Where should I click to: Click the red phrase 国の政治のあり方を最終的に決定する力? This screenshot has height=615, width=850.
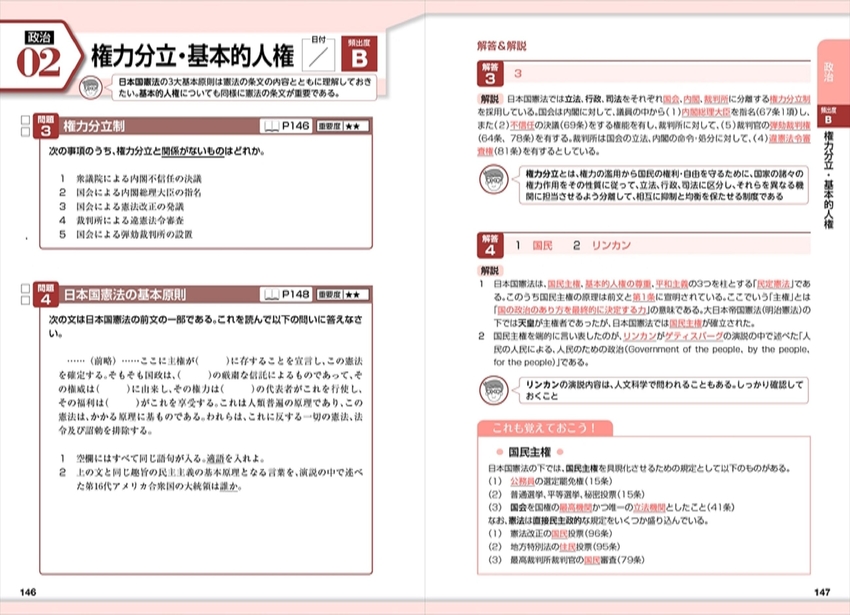(572, 310)
